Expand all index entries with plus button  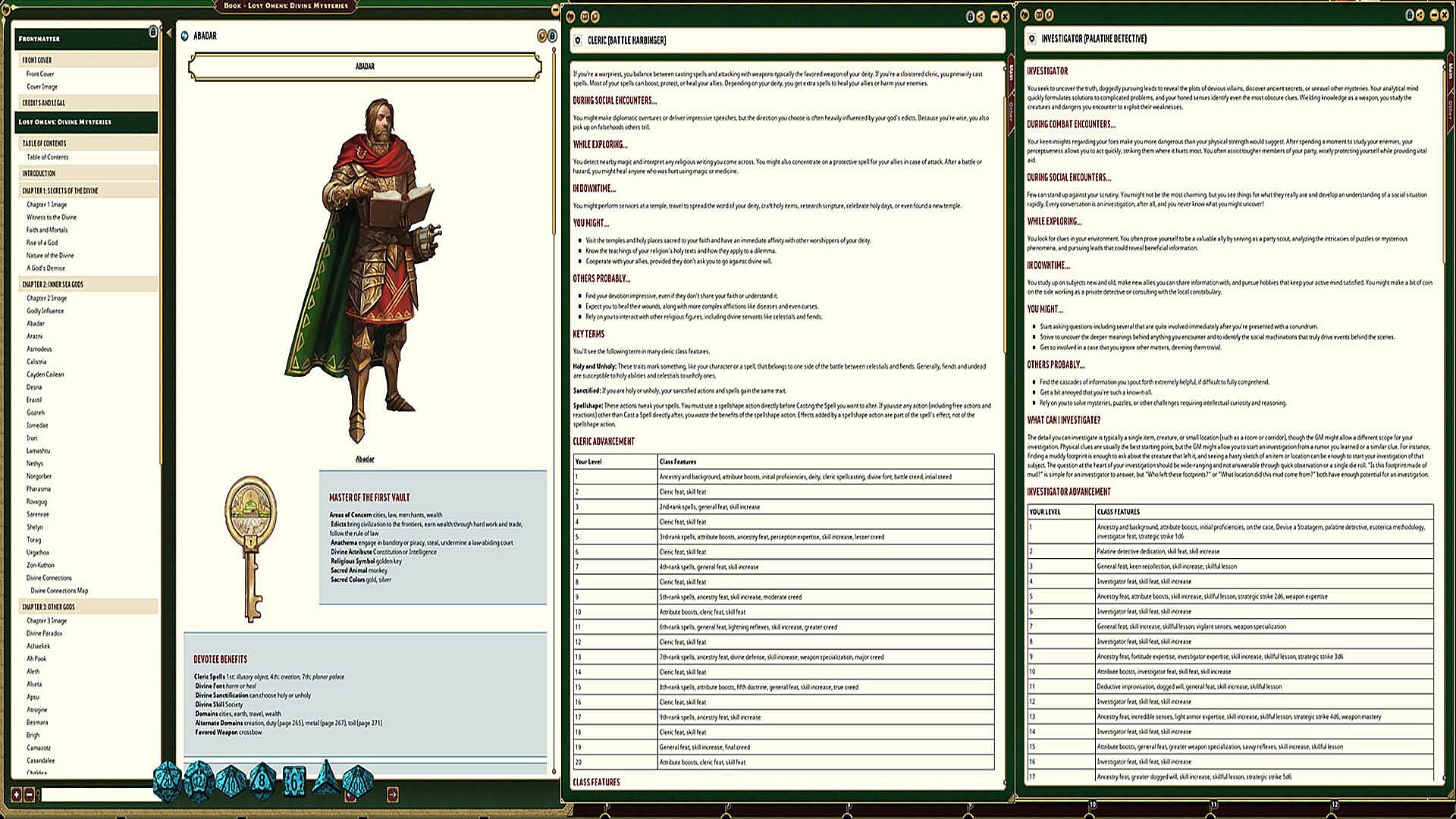coord(17,794)
